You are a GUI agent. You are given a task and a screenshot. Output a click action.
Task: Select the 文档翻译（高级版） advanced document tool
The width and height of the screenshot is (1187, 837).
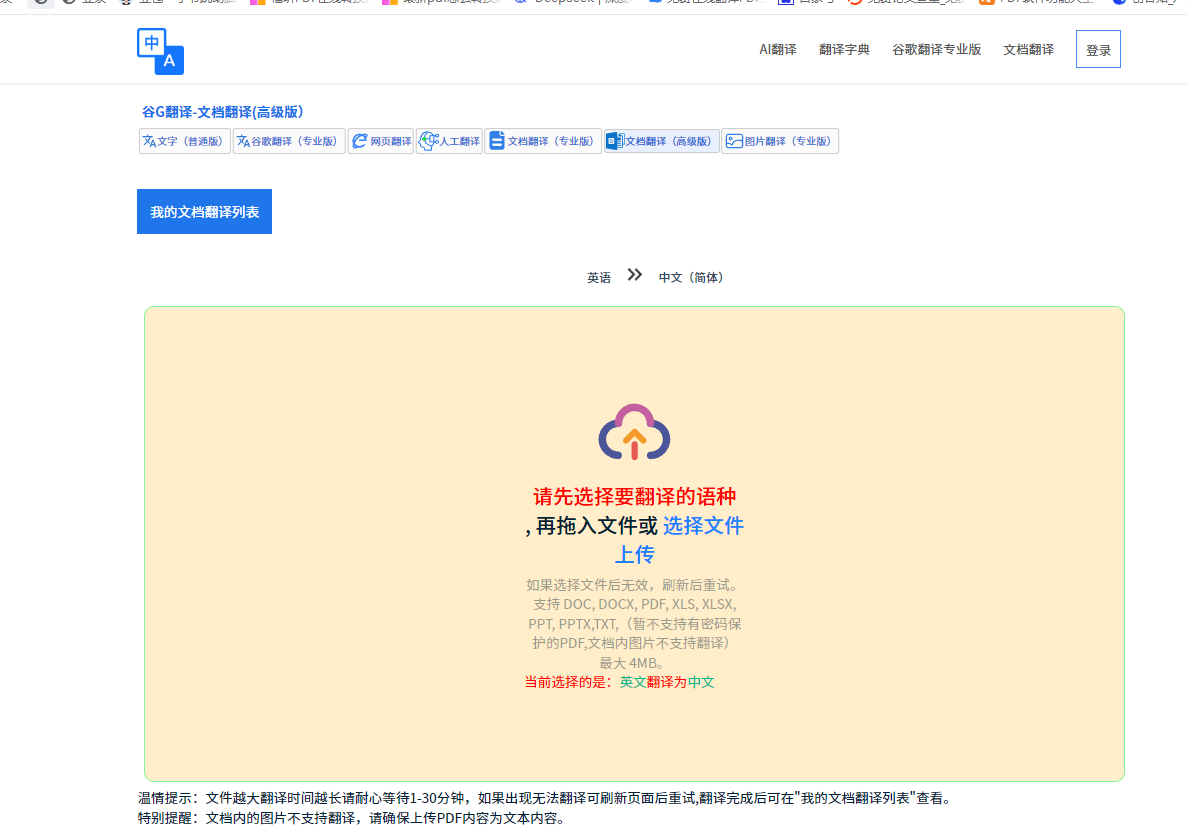point(661,142)
